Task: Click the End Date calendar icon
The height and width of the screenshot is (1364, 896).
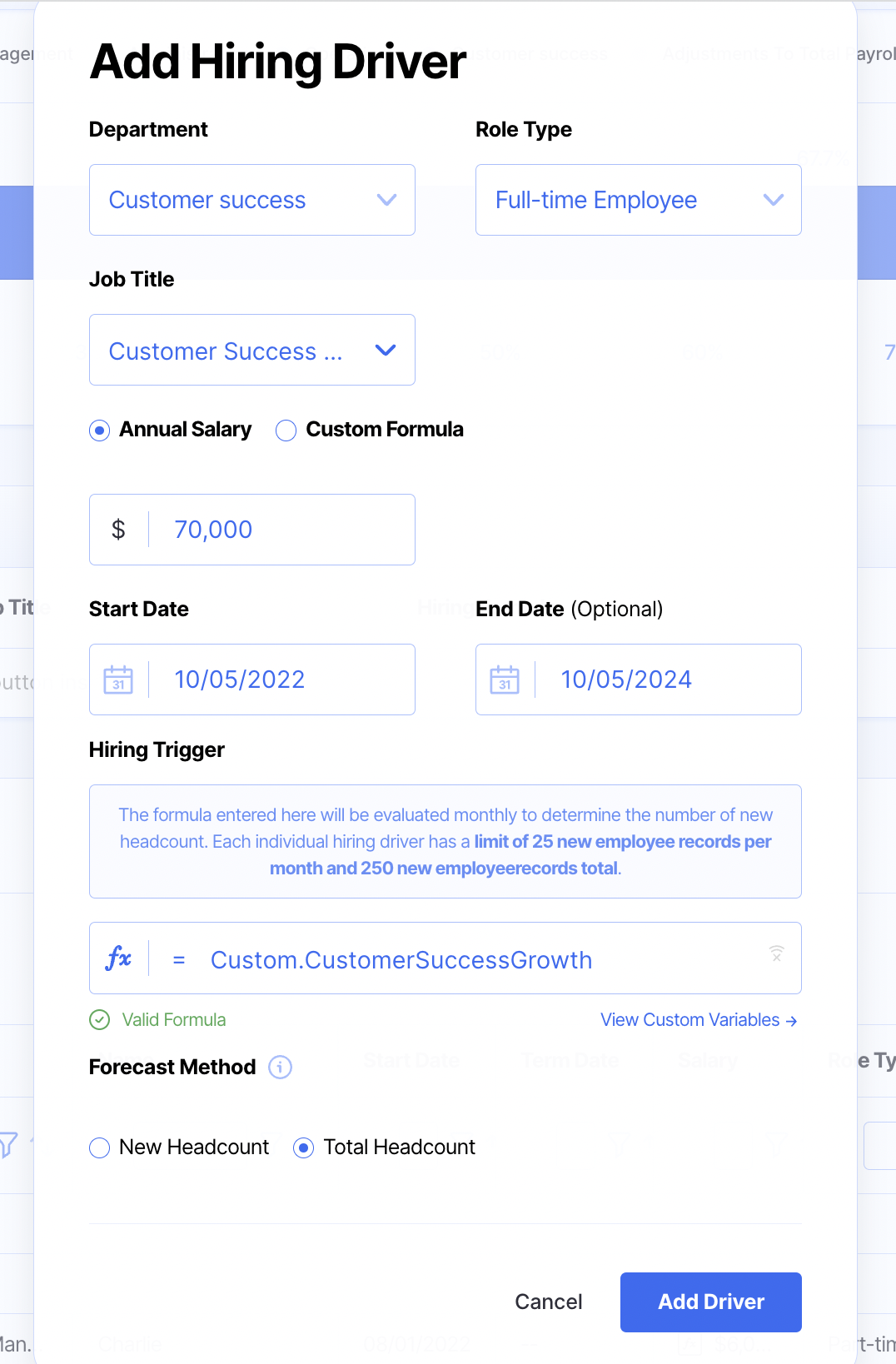Action: [x=505, y=680]
